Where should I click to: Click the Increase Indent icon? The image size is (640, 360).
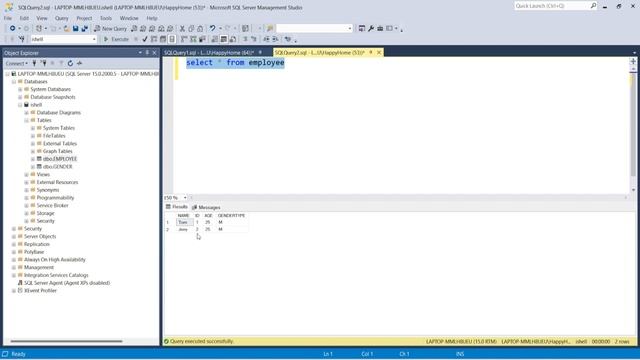tap(276, 39)
